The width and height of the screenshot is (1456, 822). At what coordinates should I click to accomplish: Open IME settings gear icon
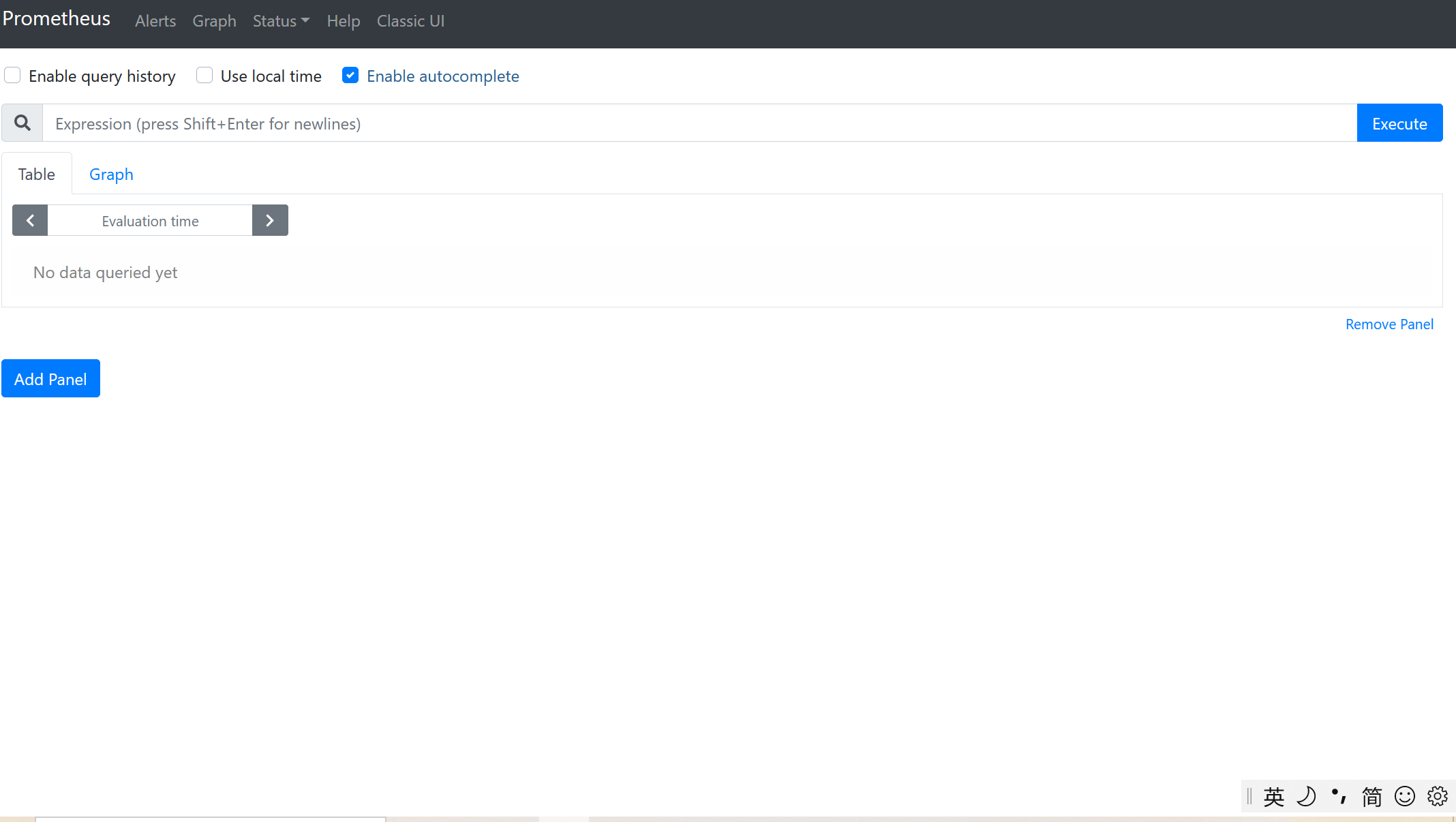1437,796
